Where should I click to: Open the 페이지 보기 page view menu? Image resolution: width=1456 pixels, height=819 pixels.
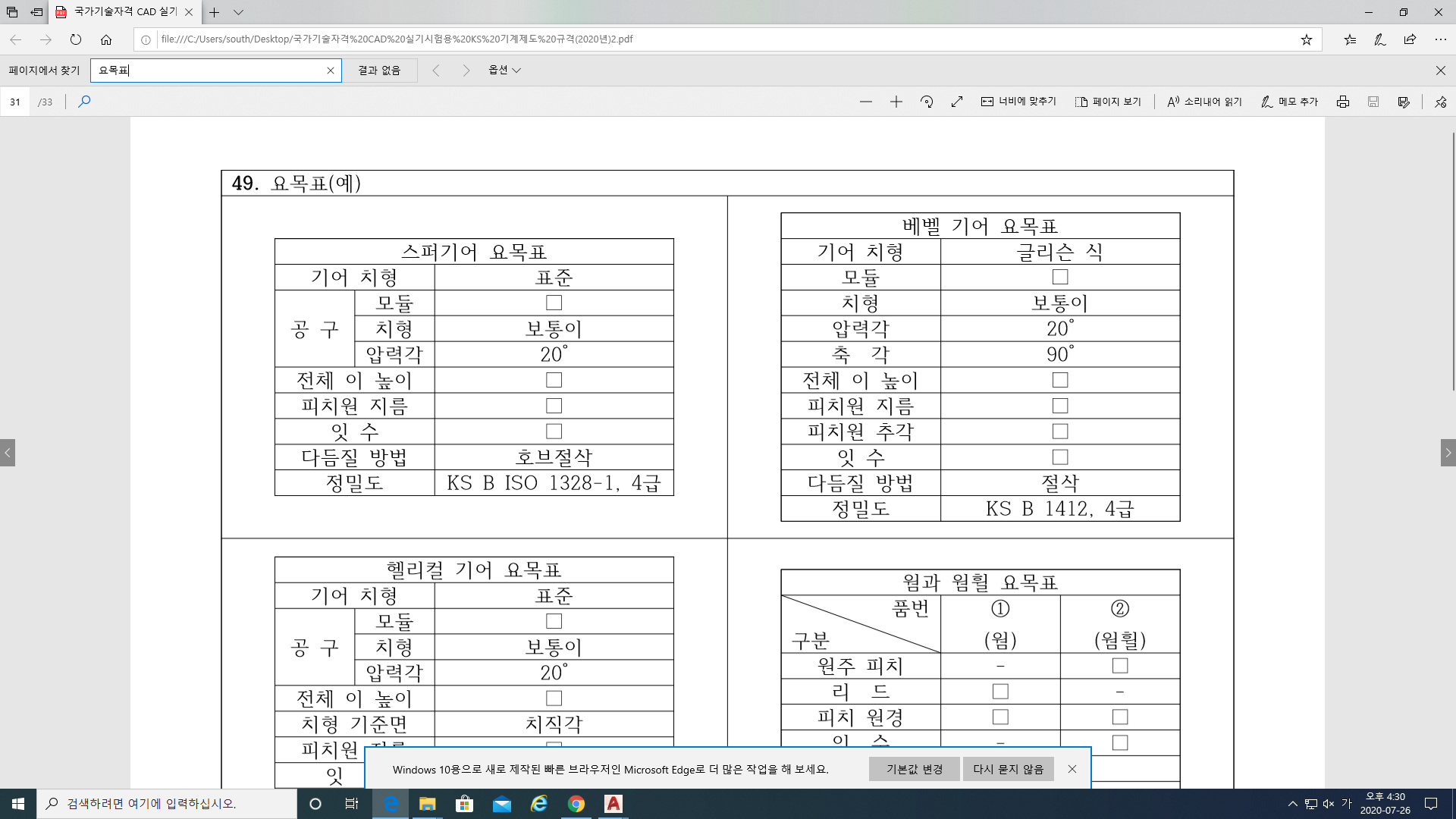(1108, 102)
